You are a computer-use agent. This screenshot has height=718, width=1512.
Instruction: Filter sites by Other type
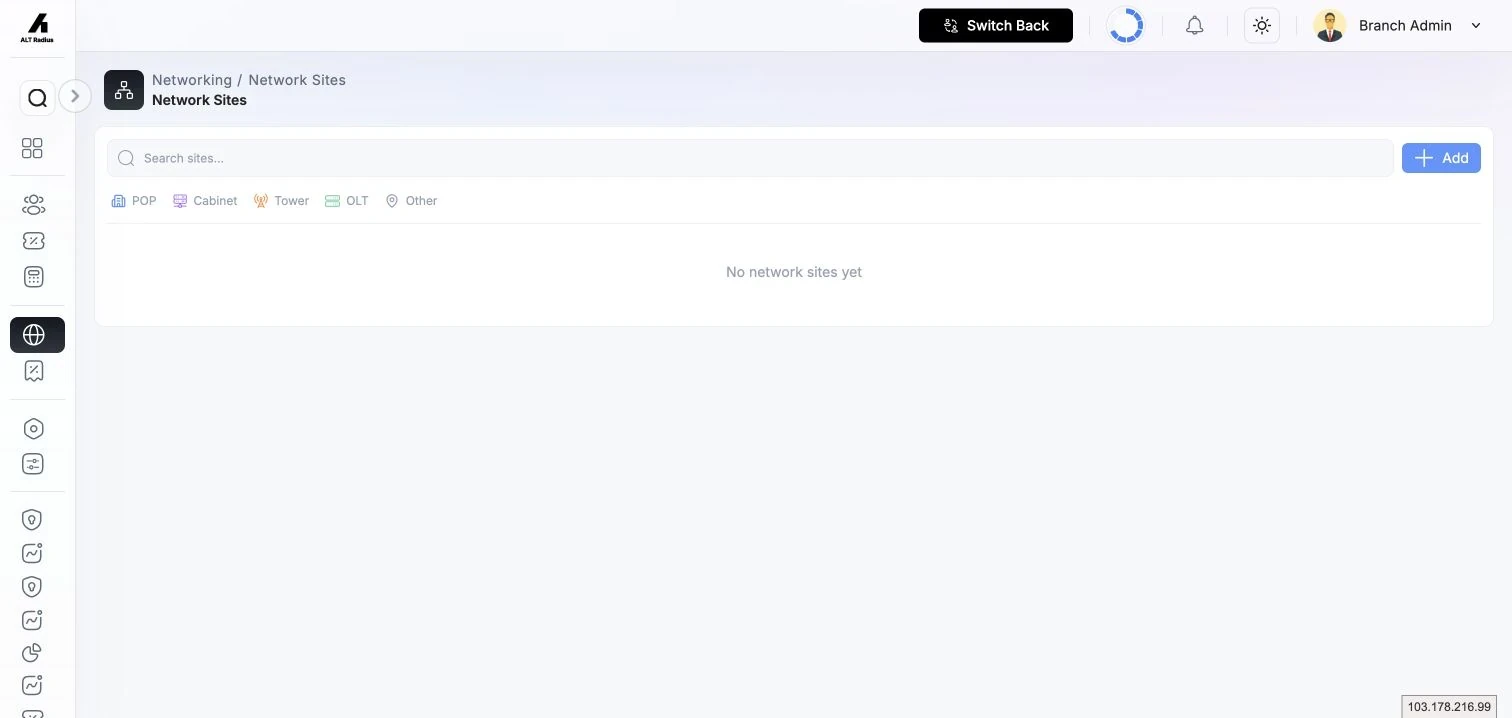point(411,201)
